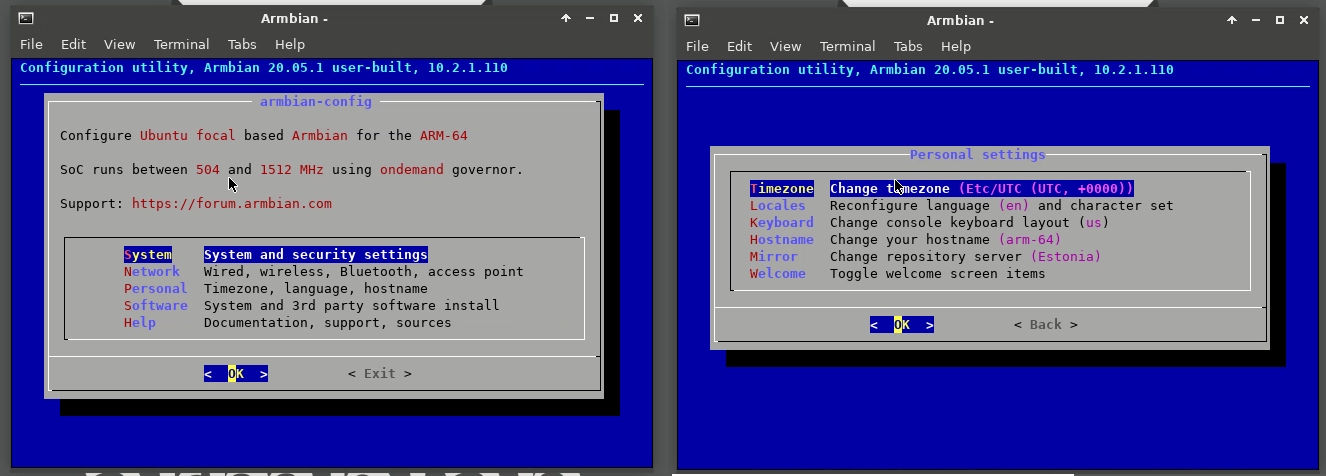
Task: Click the keep-above arrow in right window titlebar
Action: pos(1232,20)
